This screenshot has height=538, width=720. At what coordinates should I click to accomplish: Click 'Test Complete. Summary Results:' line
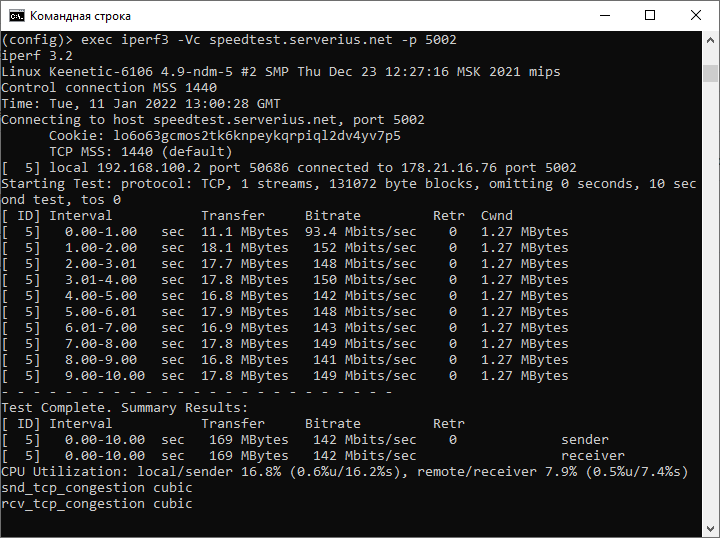(124, 408)
